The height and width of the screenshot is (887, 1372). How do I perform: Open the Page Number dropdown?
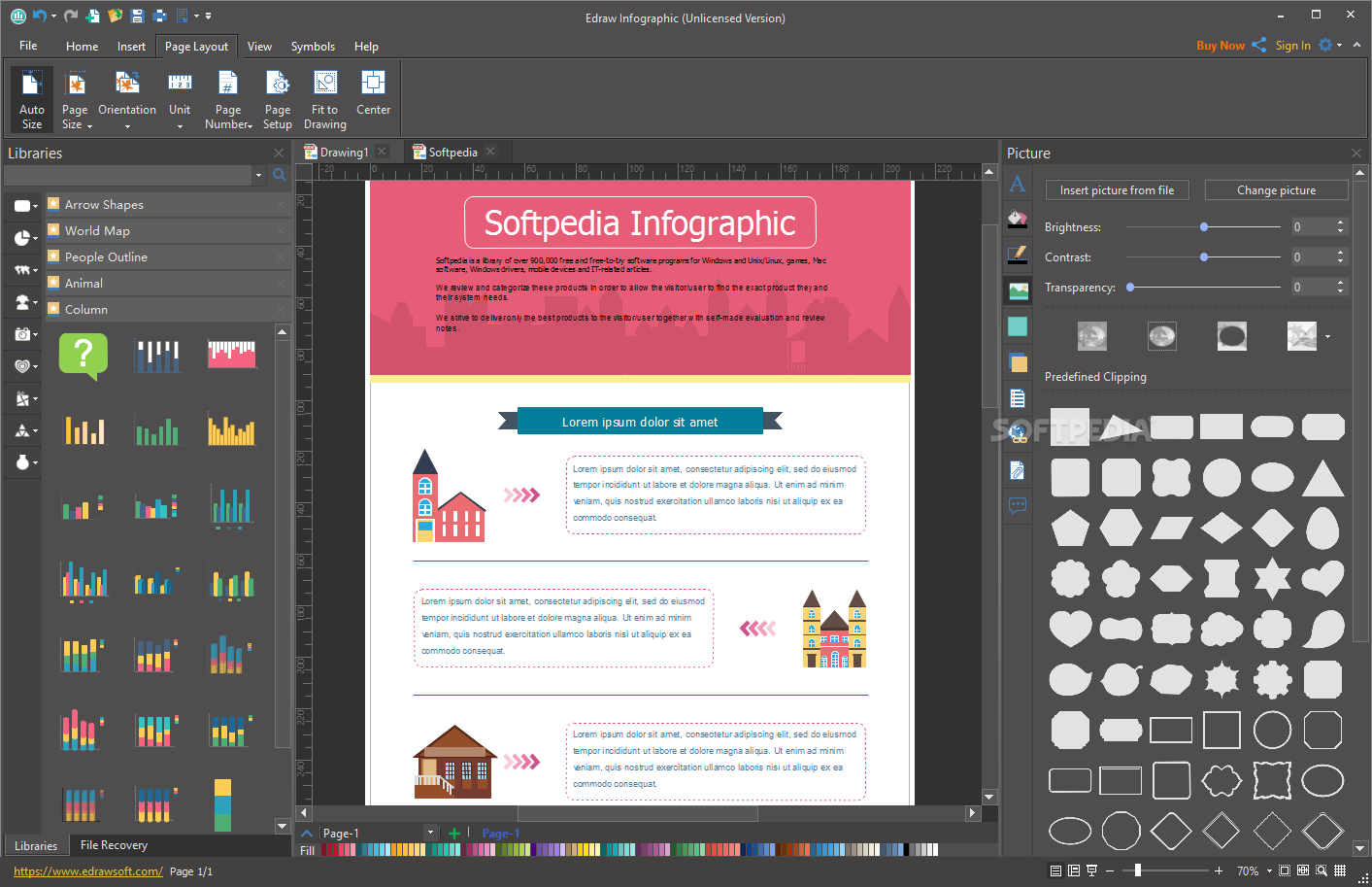coord(228,99)
